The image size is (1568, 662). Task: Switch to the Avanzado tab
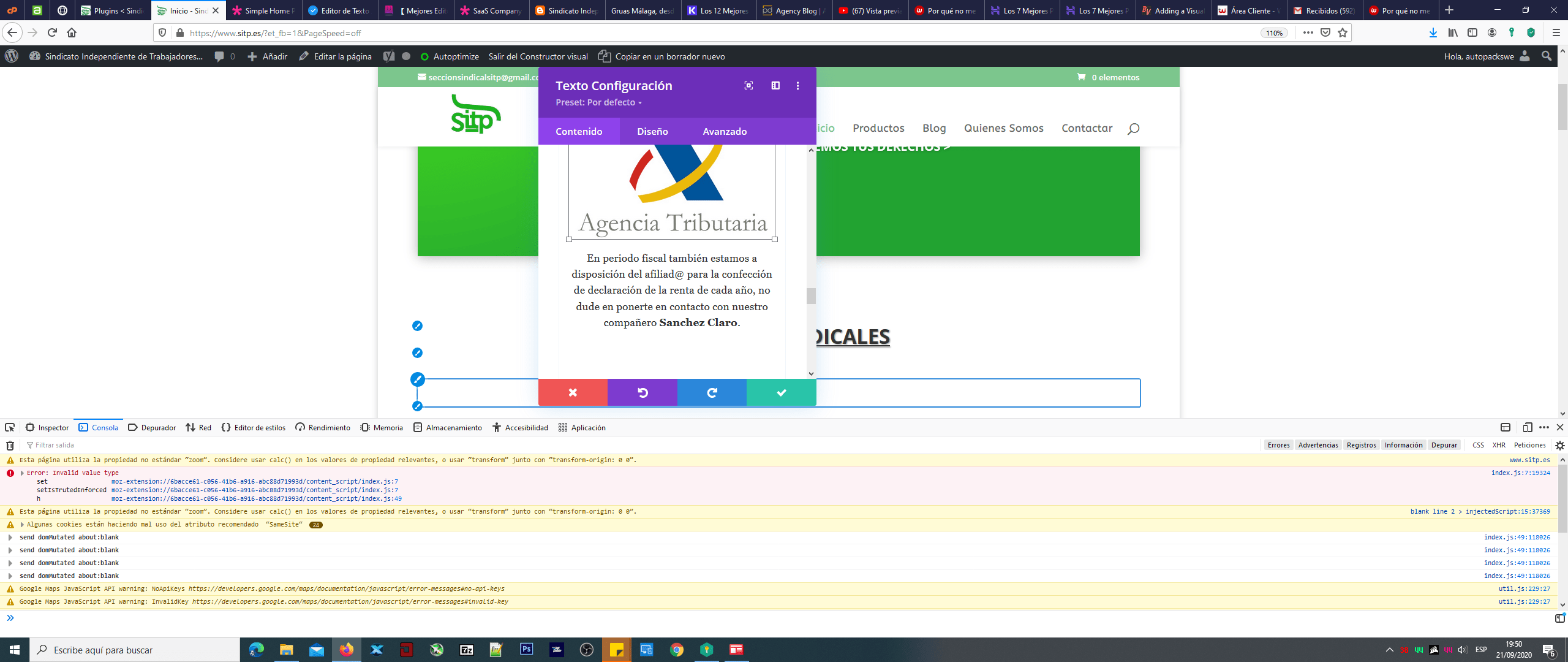(x=725, y=131)
